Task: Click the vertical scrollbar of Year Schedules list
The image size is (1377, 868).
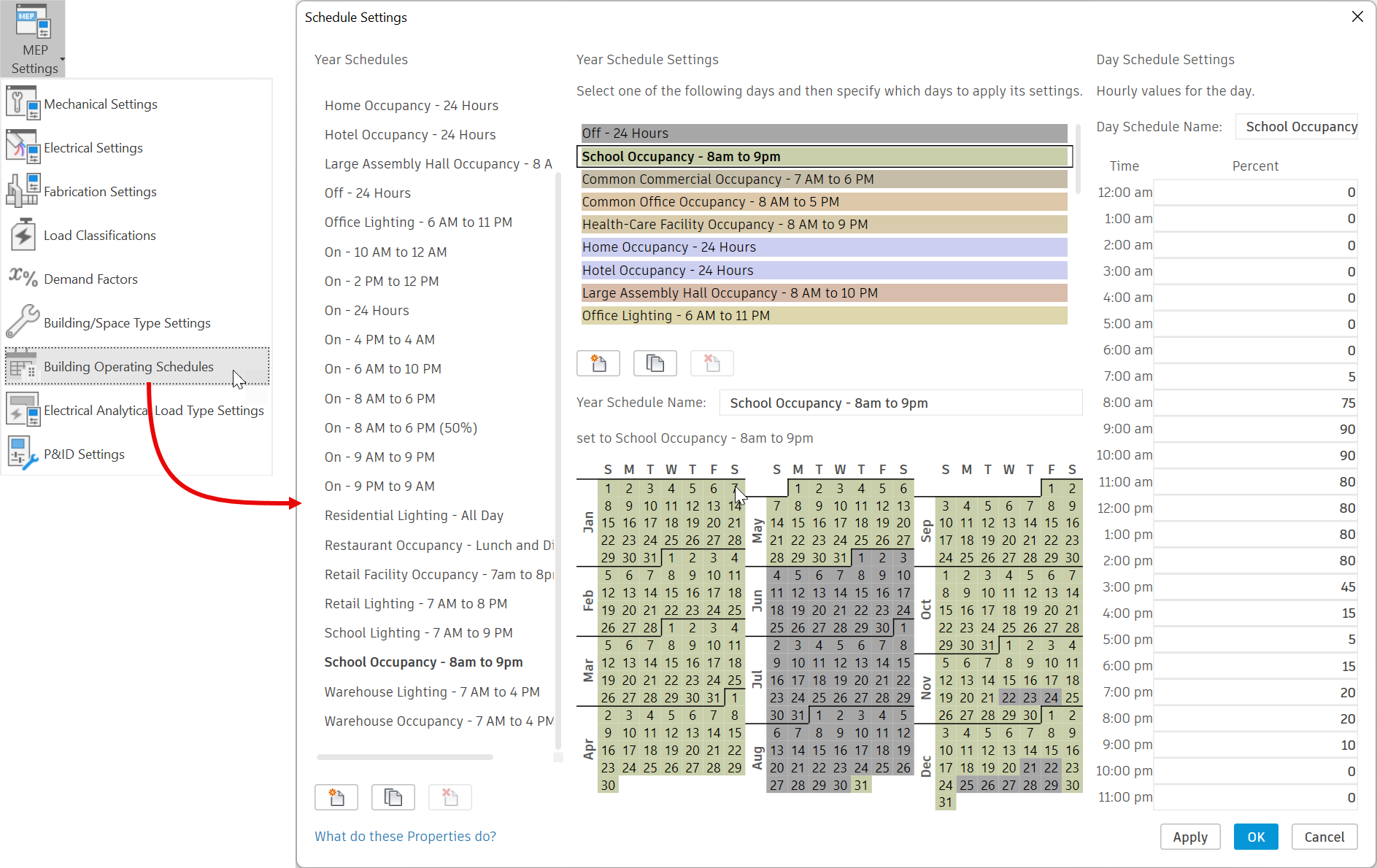Action: pos(558,460)
